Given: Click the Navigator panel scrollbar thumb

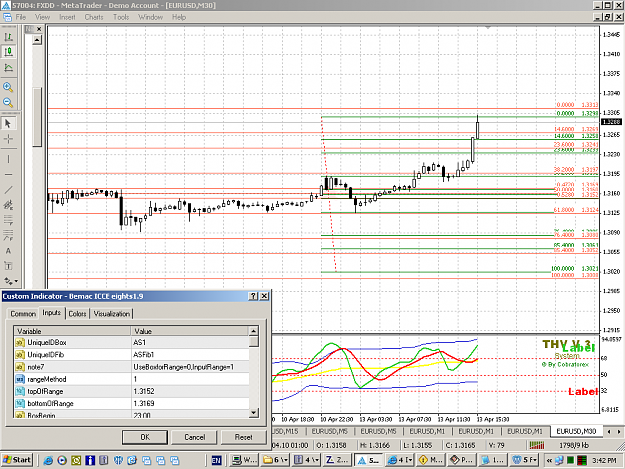Looking at the screenshot, I should [x=37, y=117].
